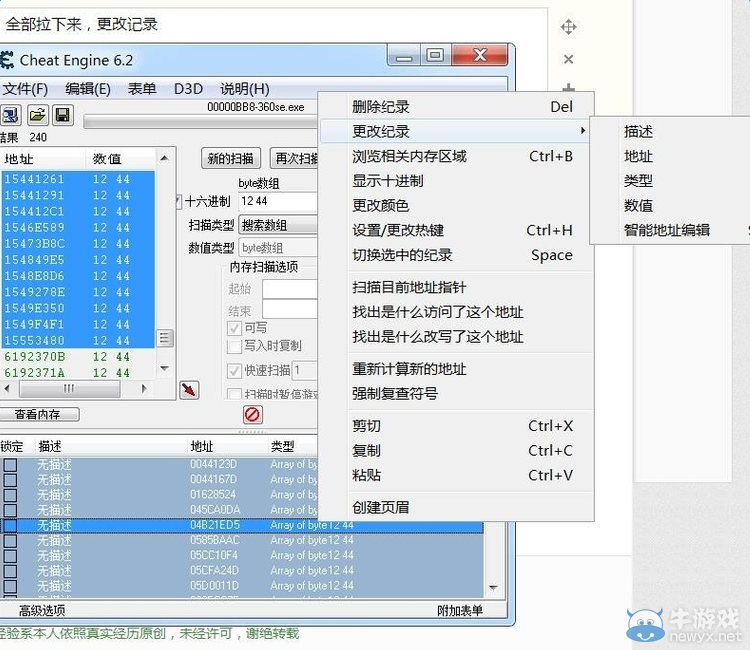Click the 起始 start address field
Image resolution: width=750 pixels, height=650 pixels.
[290, 289]
